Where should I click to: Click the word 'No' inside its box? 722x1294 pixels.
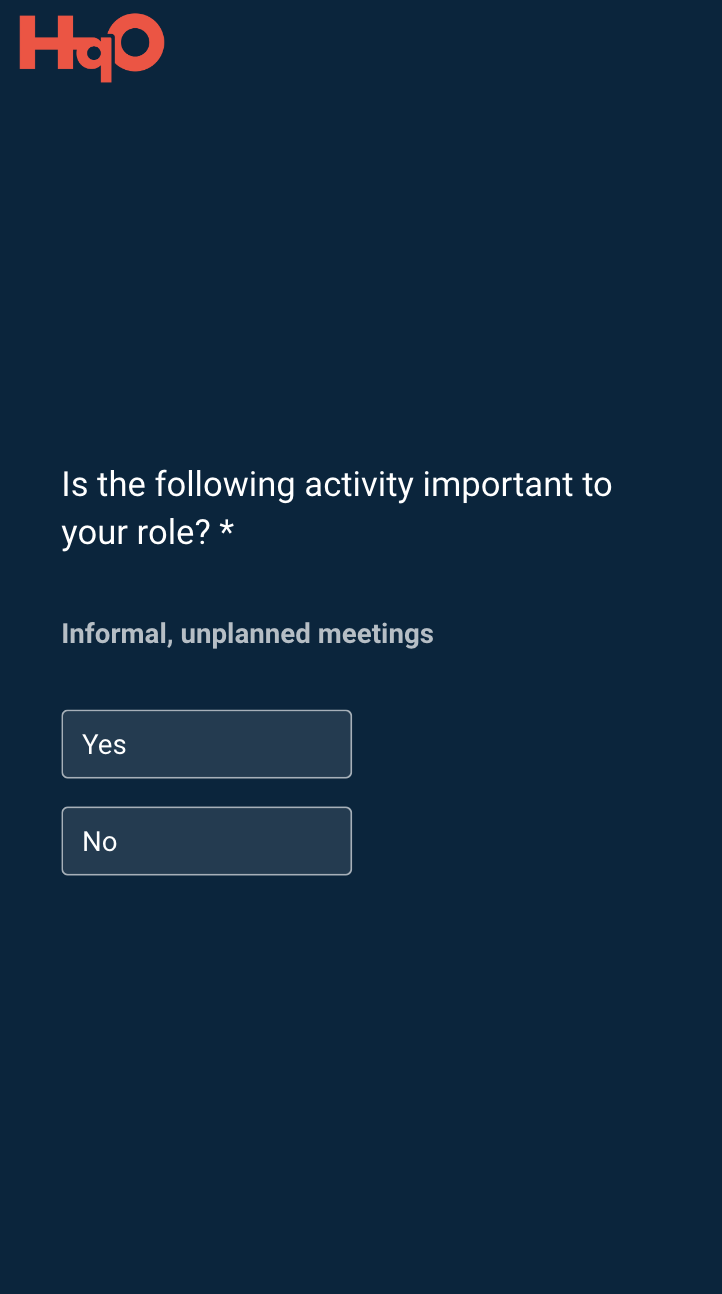(x=100, y=841)
